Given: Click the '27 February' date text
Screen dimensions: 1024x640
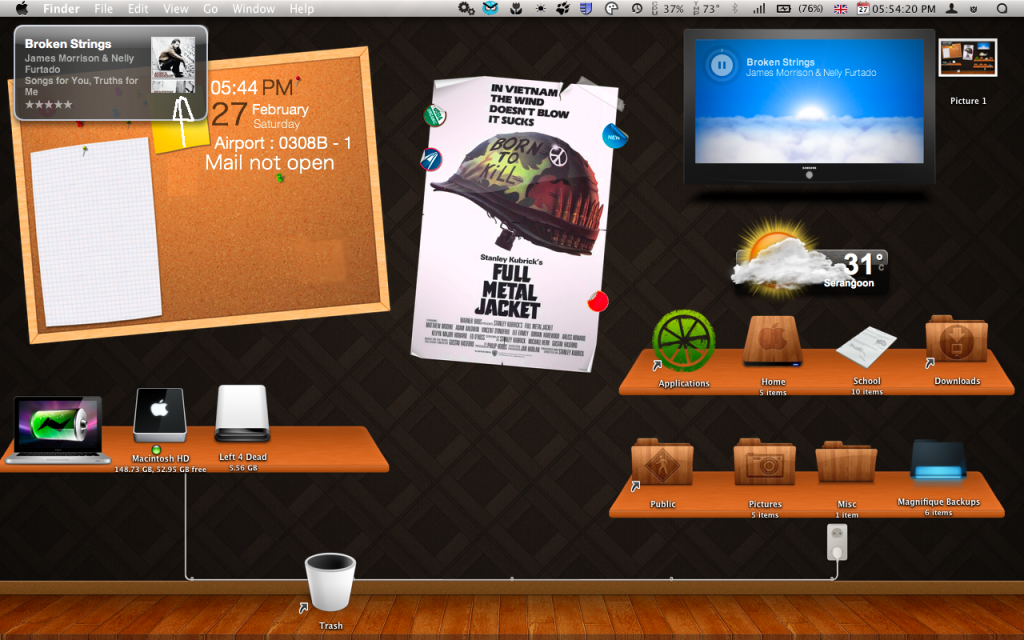Looking at the screenshot, I should (x=260, y=114).
